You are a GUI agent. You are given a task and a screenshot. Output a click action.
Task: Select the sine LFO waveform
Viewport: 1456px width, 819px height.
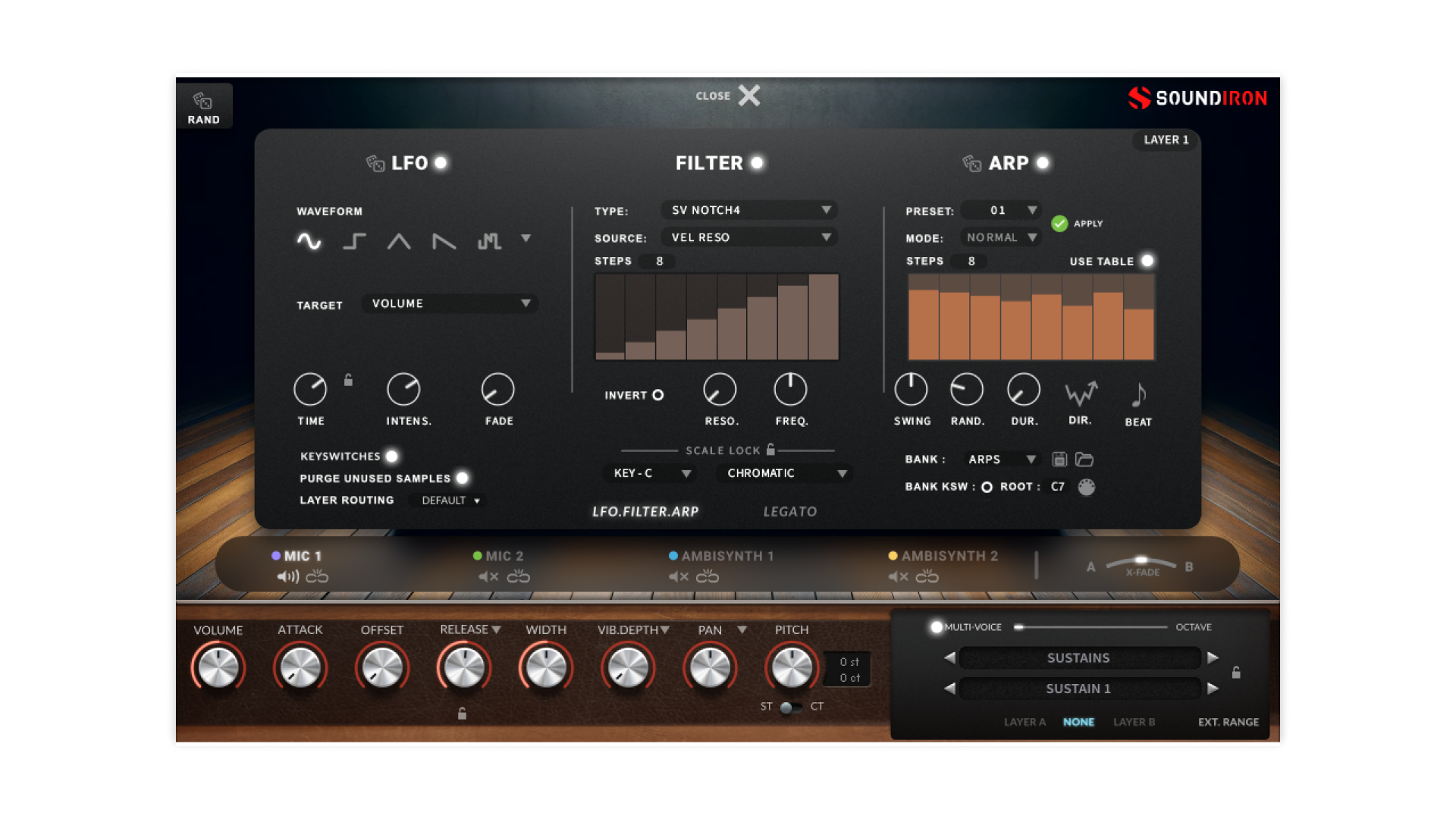[309, 241]
